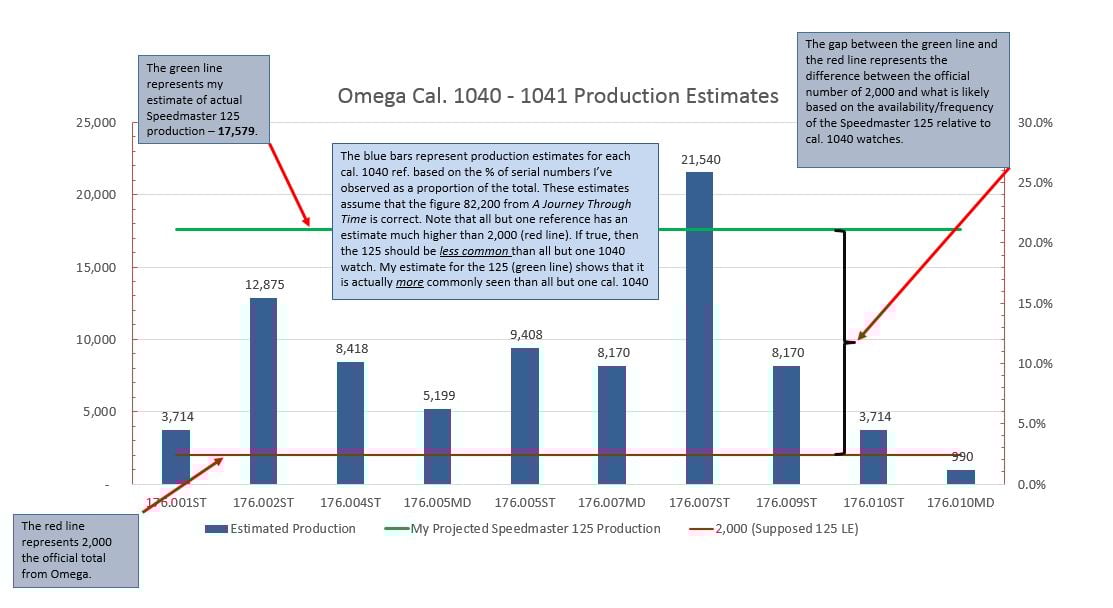The image size is (1113, 608).
Task: Select the gap explanation callout box
Action: coord(903,99)
